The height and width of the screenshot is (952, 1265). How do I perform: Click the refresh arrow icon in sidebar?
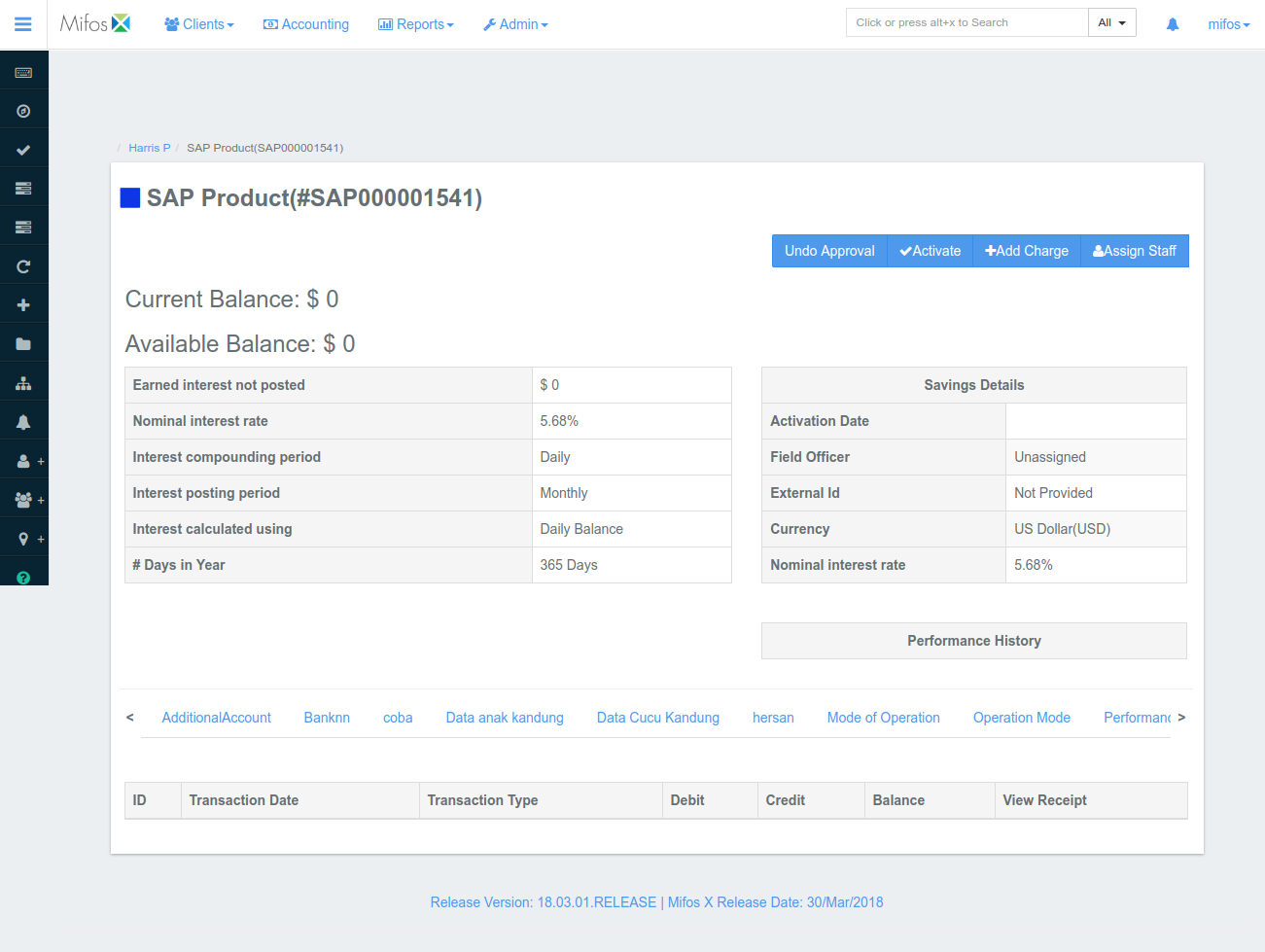click(23, 264)
